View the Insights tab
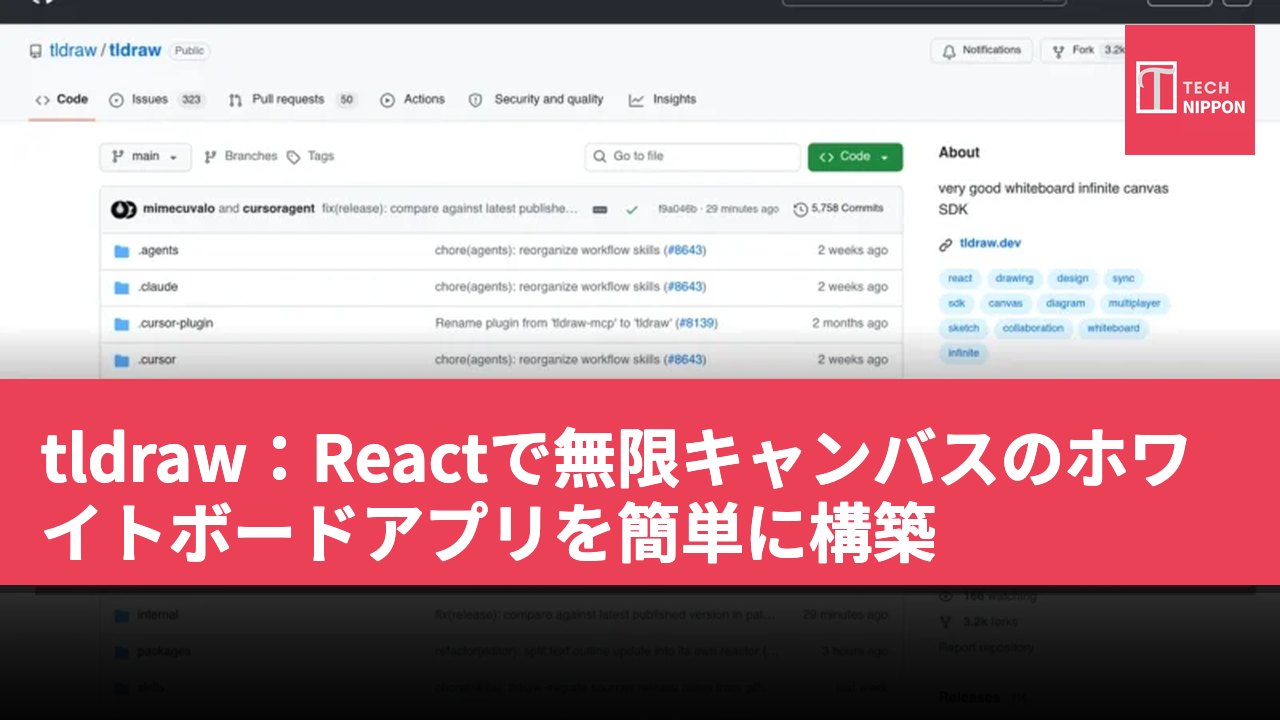This screenshot has width=1280, height=720. [x=662, y=100]
